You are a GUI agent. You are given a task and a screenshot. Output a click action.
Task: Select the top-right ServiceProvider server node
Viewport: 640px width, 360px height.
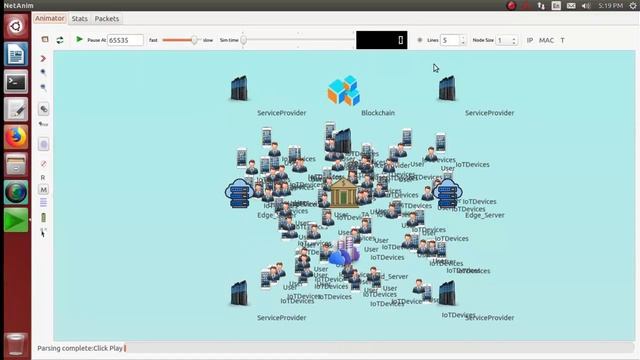(447, 88)
